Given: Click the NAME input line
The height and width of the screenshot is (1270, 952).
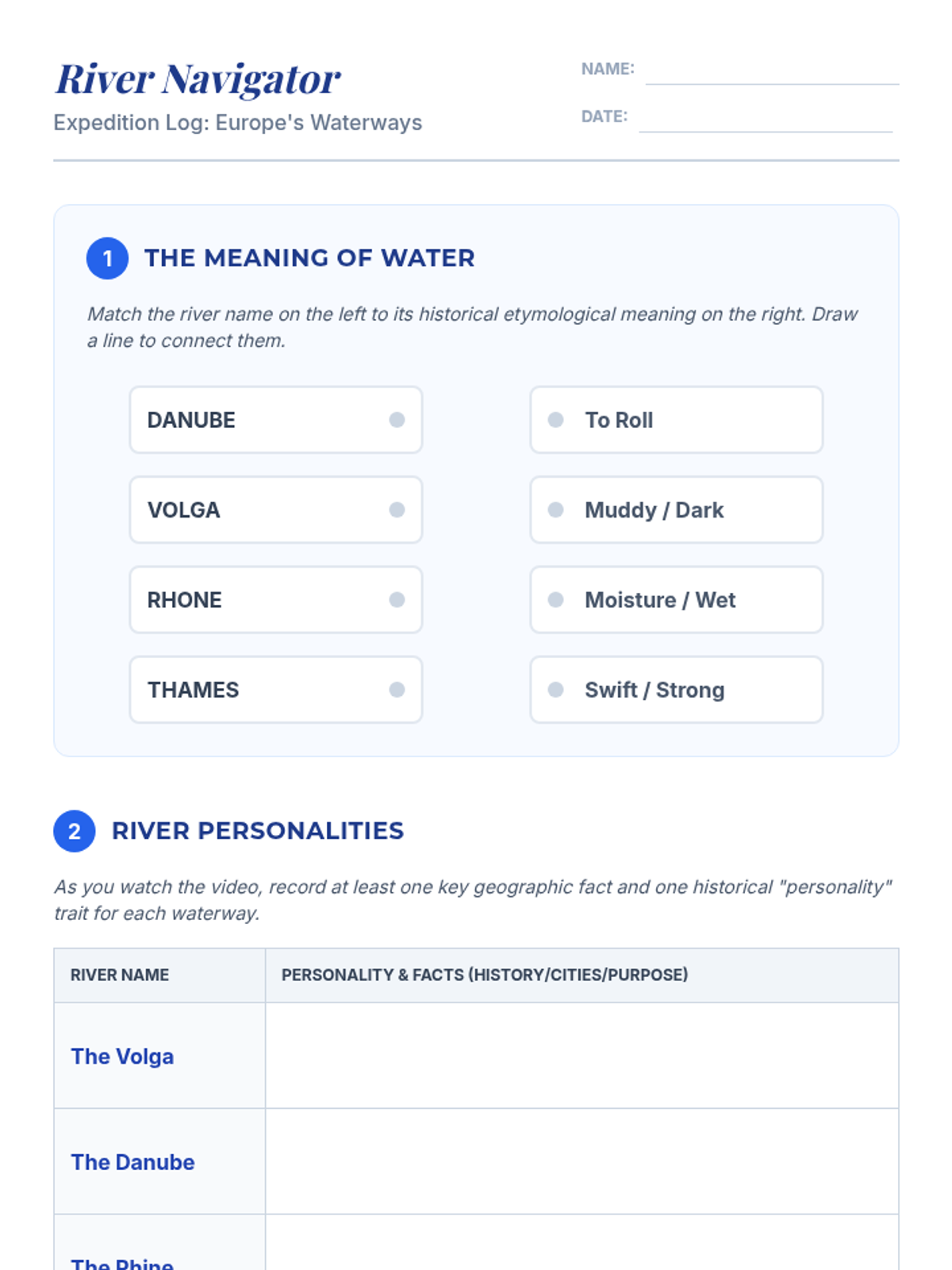Looking at the screenshot, I should [x=771, y=73].
